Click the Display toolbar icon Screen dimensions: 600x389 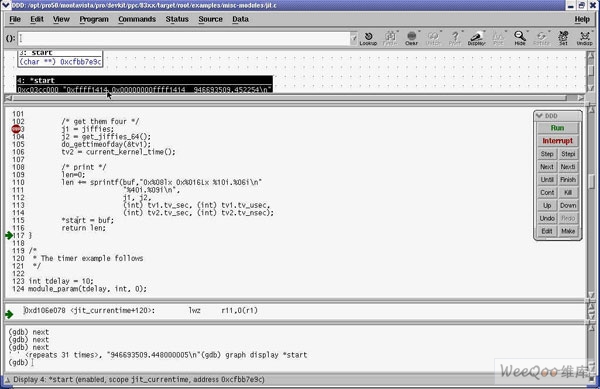[476, 38]
